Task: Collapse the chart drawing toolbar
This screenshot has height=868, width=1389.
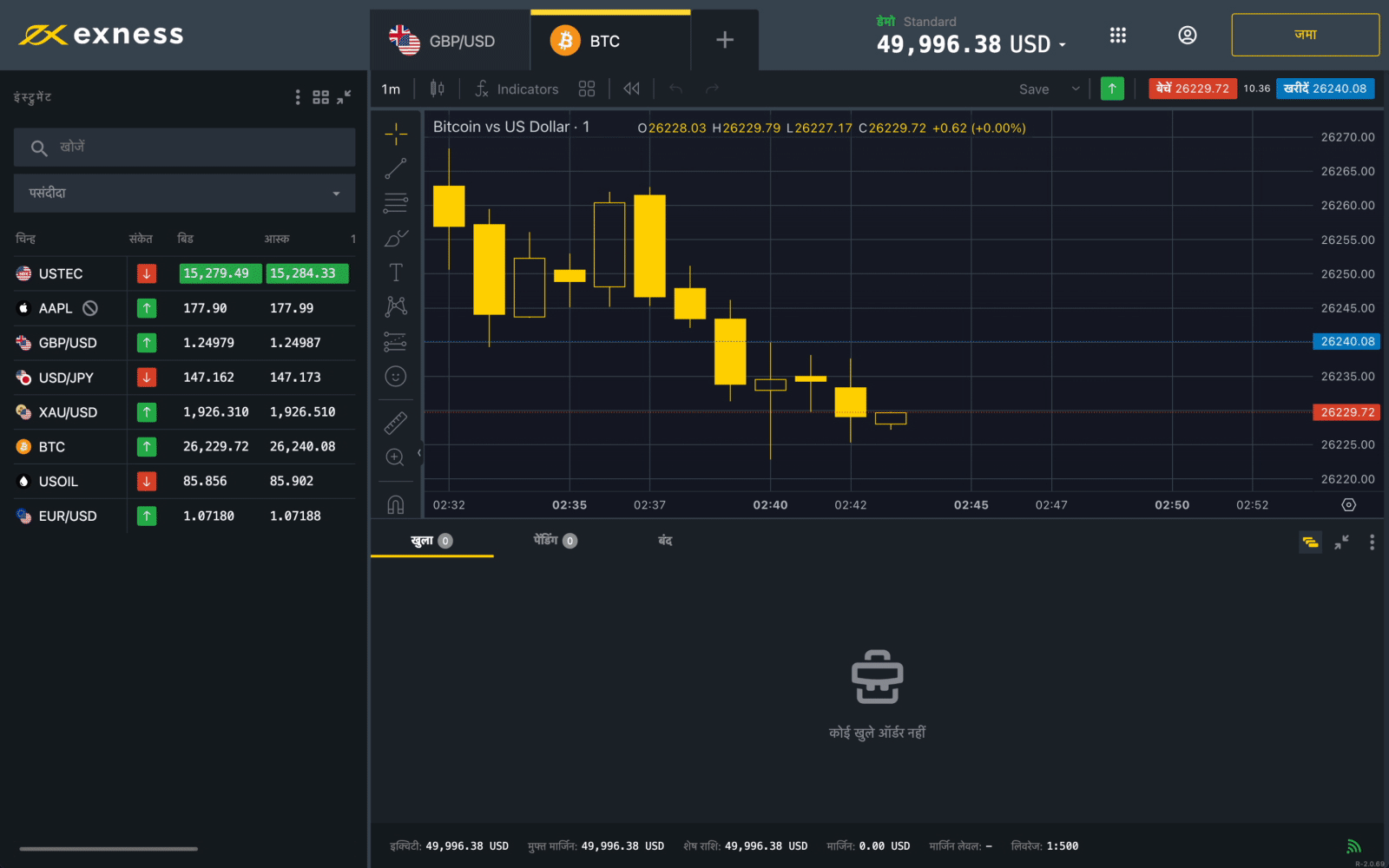Action: pyautogui.click(x=419, y=453)
